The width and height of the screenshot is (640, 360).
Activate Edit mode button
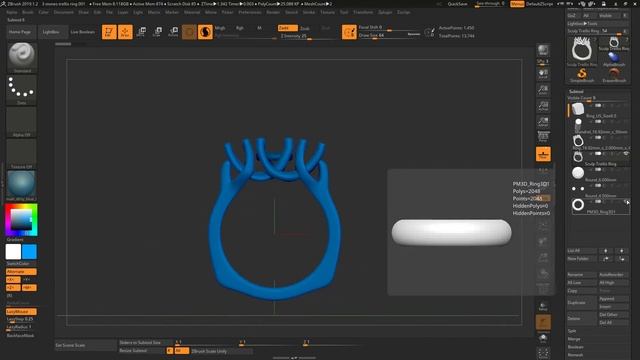coord(109,32)
